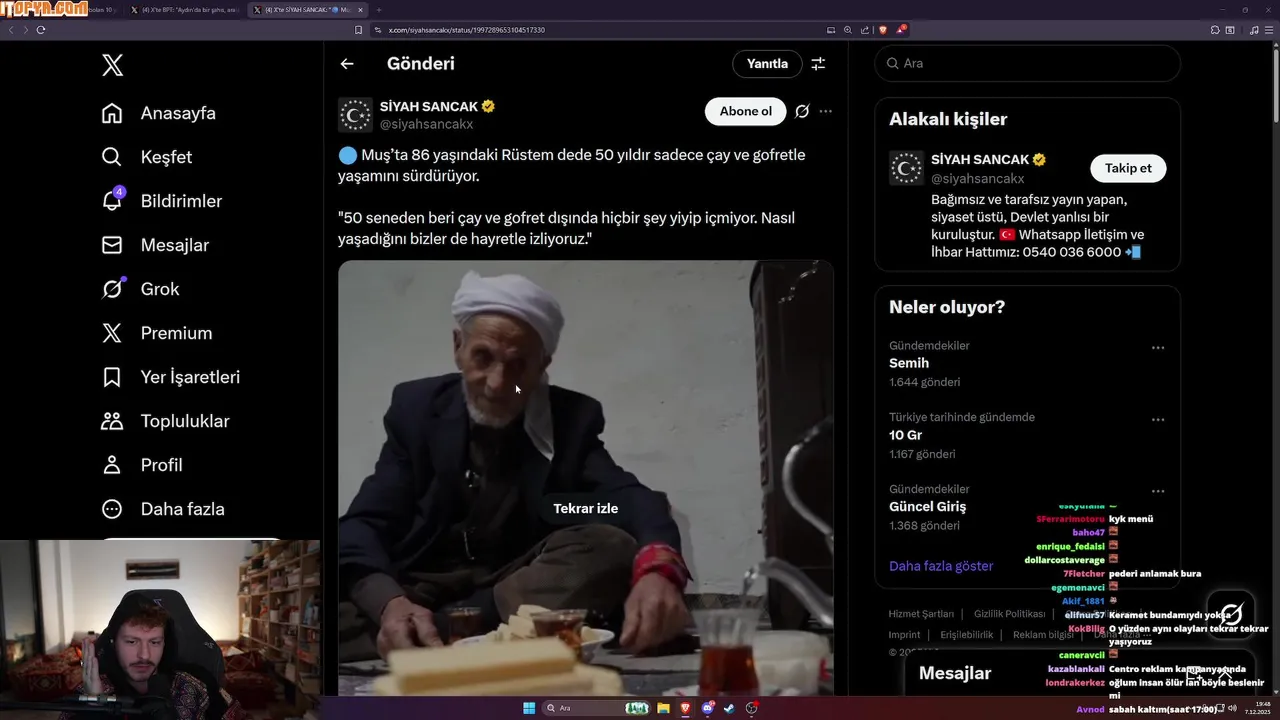The width and height of the screenshot is (1280, 720).
Task: Open the Imprint footer link
Action: [904, 635]
